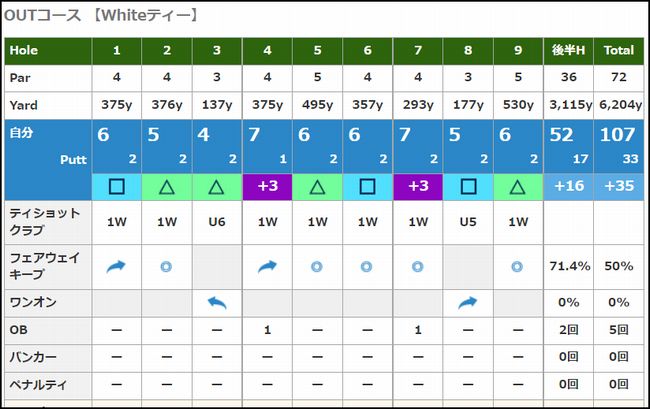Click the fairway-keep circle icon for hole 7
Viewport: 650px width, 409px height.
[418, 266]
